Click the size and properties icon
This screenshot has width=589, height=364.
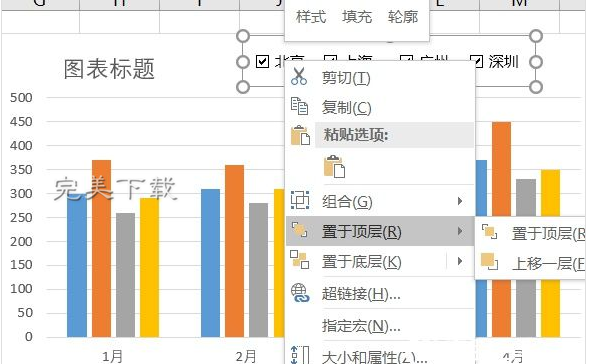pyautogui.click(x=300, y=355)
